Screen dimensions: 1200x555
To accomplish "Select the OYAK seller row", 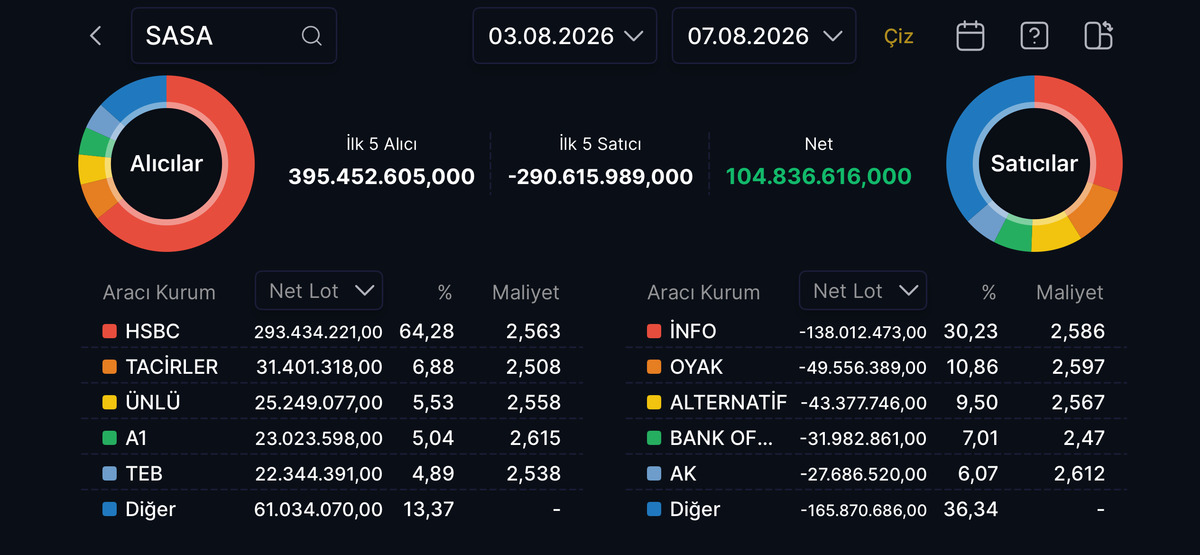I will (876, 367).
